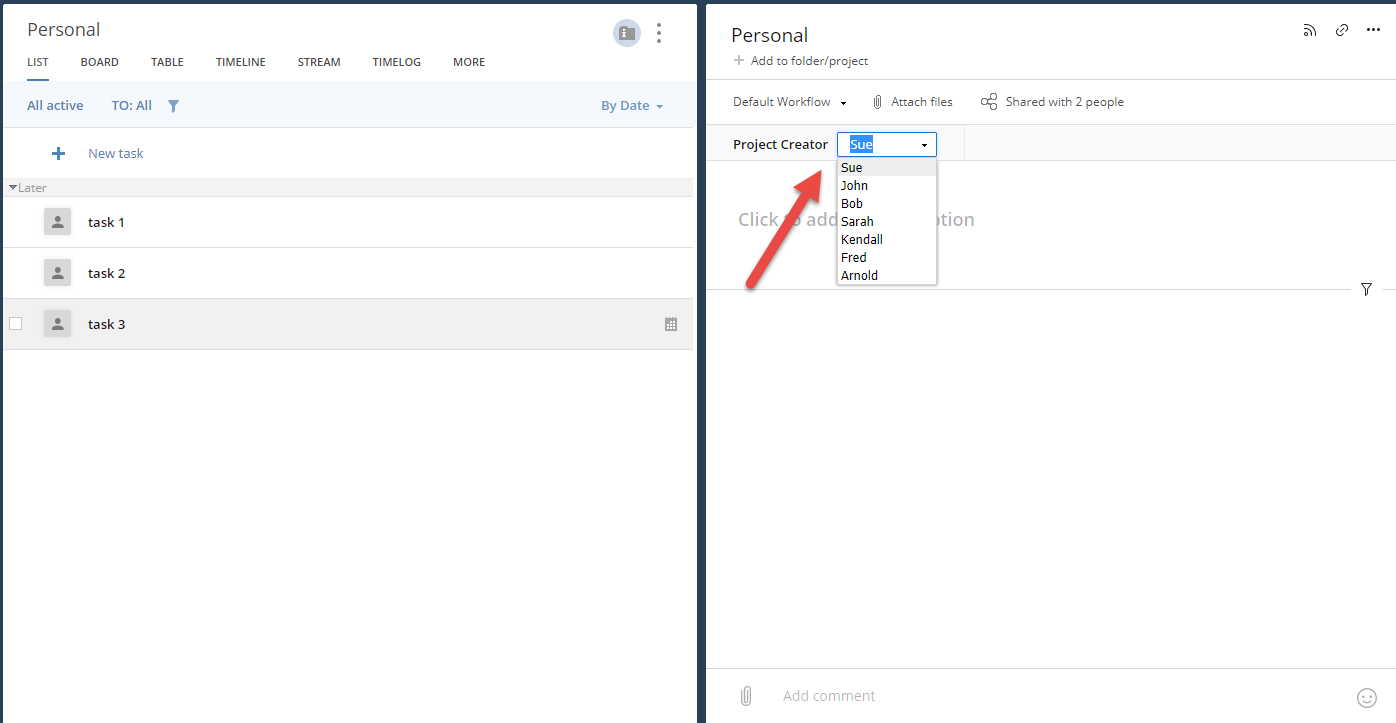Select the task 1 row
This screenshot has width=1396, height=723.
348,222
